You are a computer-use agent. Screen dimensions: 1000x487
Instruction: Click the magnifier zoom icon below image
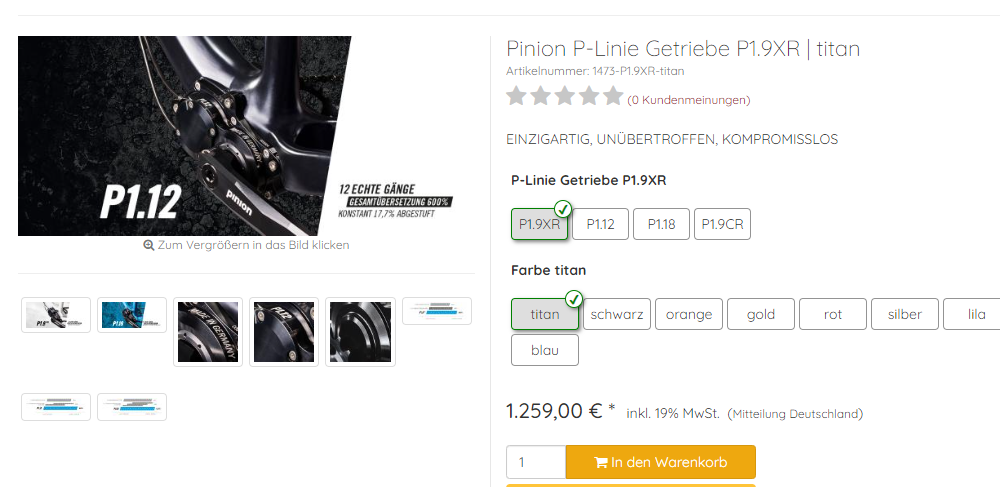point(149,245)
